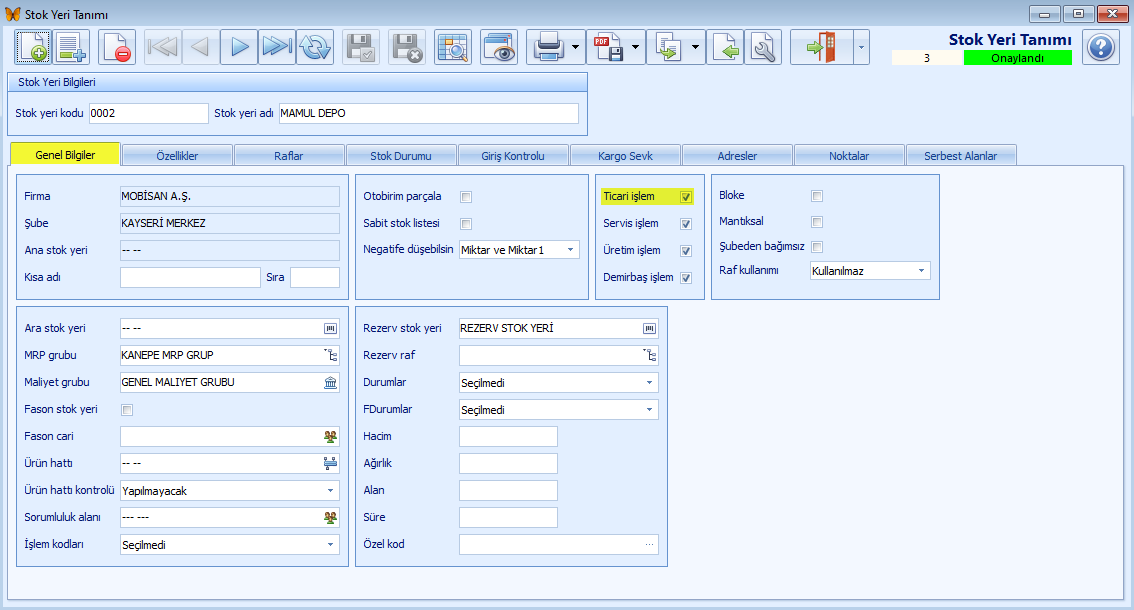Open help with the question mark icon
Screen dimensions: 1134x610
[1101, 47]
